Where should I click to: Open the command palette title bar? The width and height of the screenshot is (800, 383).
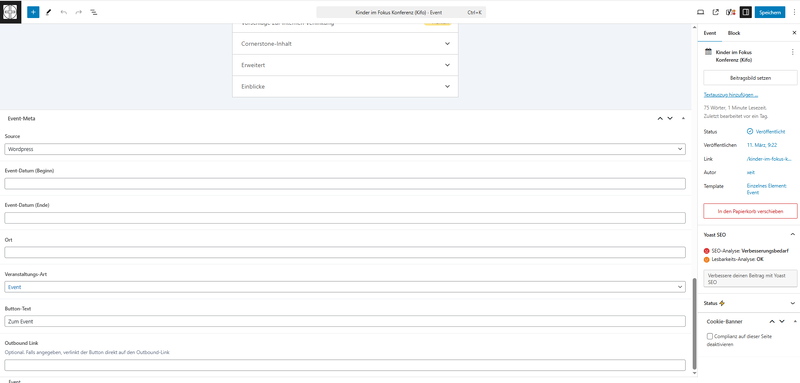(x=401, y=12)
